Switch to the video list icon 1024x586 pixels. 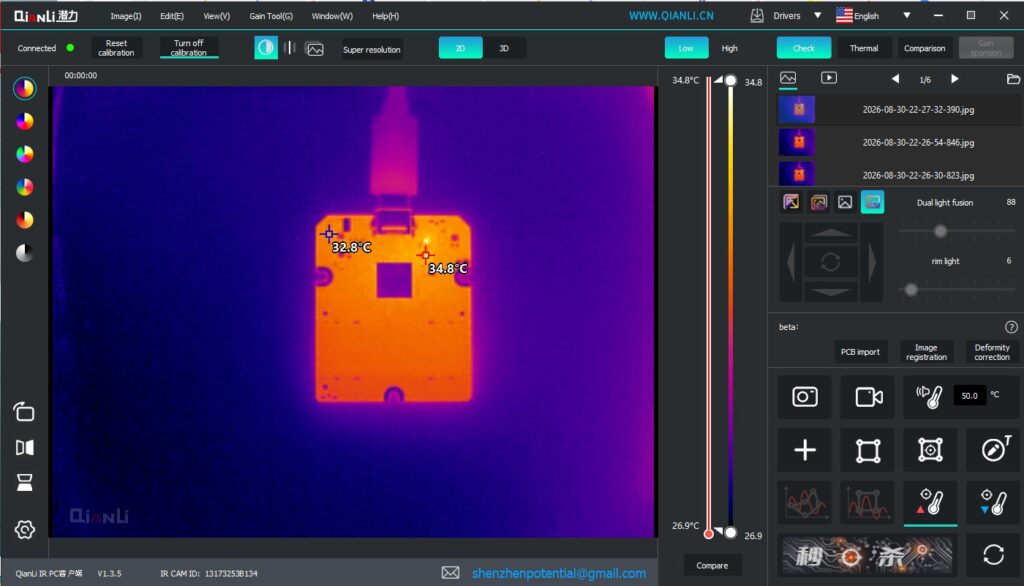(x=829, y=78)
